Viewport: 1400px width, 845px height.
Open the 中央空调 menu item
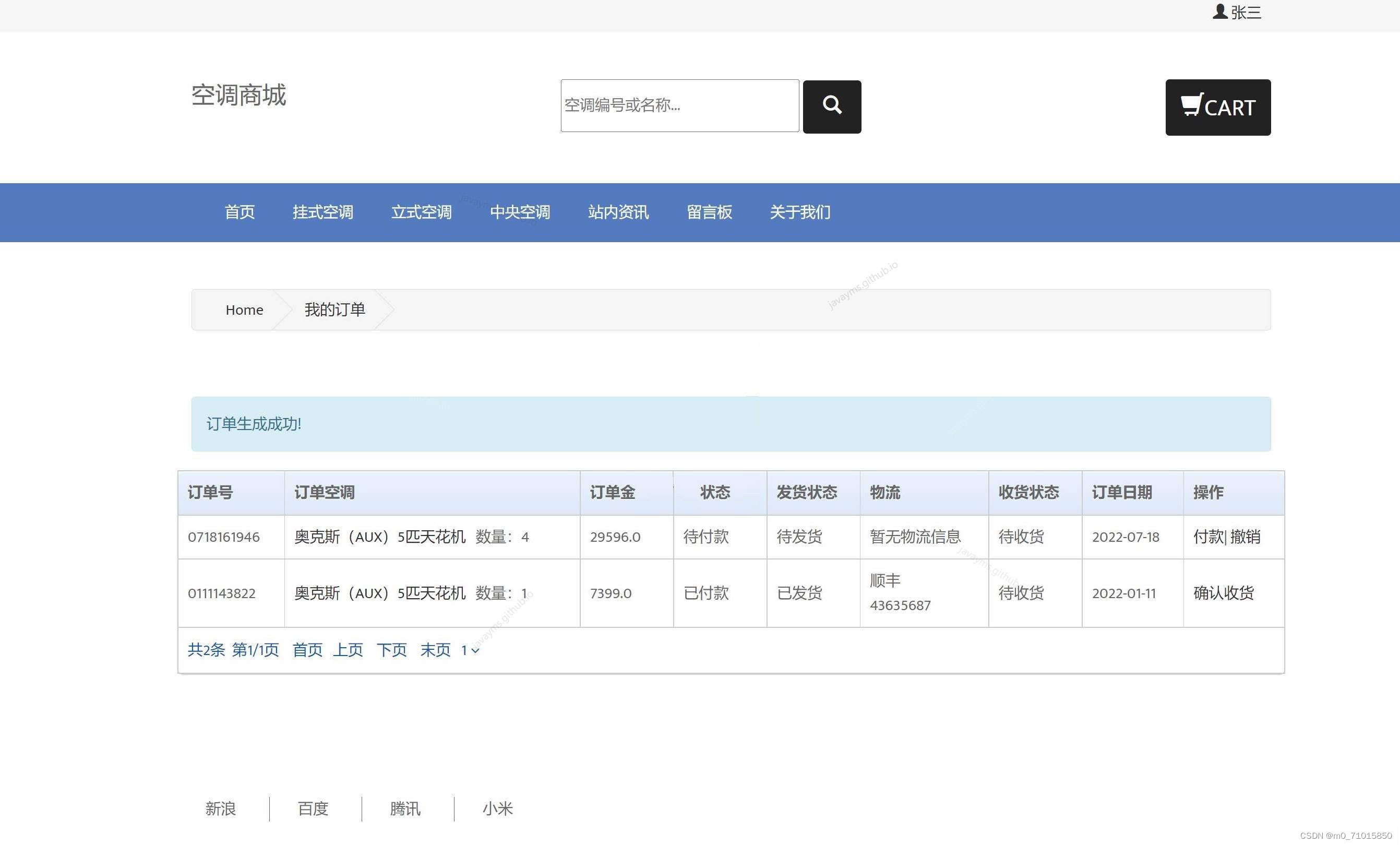520,212
